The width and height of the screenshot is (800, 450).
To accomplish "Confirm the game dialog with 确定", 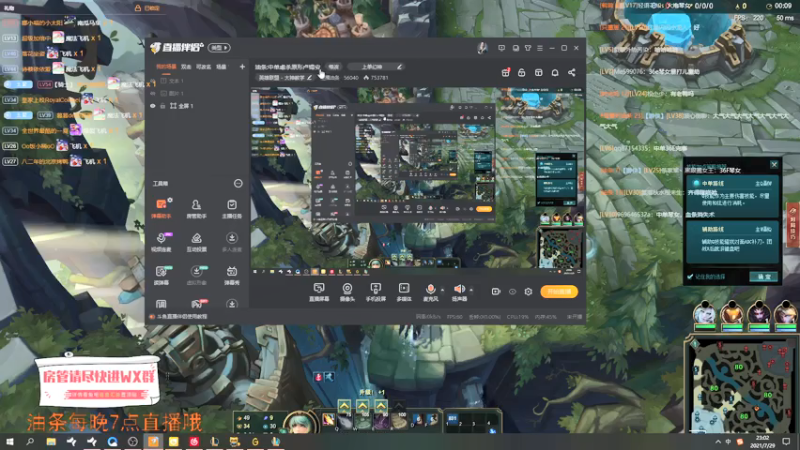I will pyautogui.click(x=764, y=277).
